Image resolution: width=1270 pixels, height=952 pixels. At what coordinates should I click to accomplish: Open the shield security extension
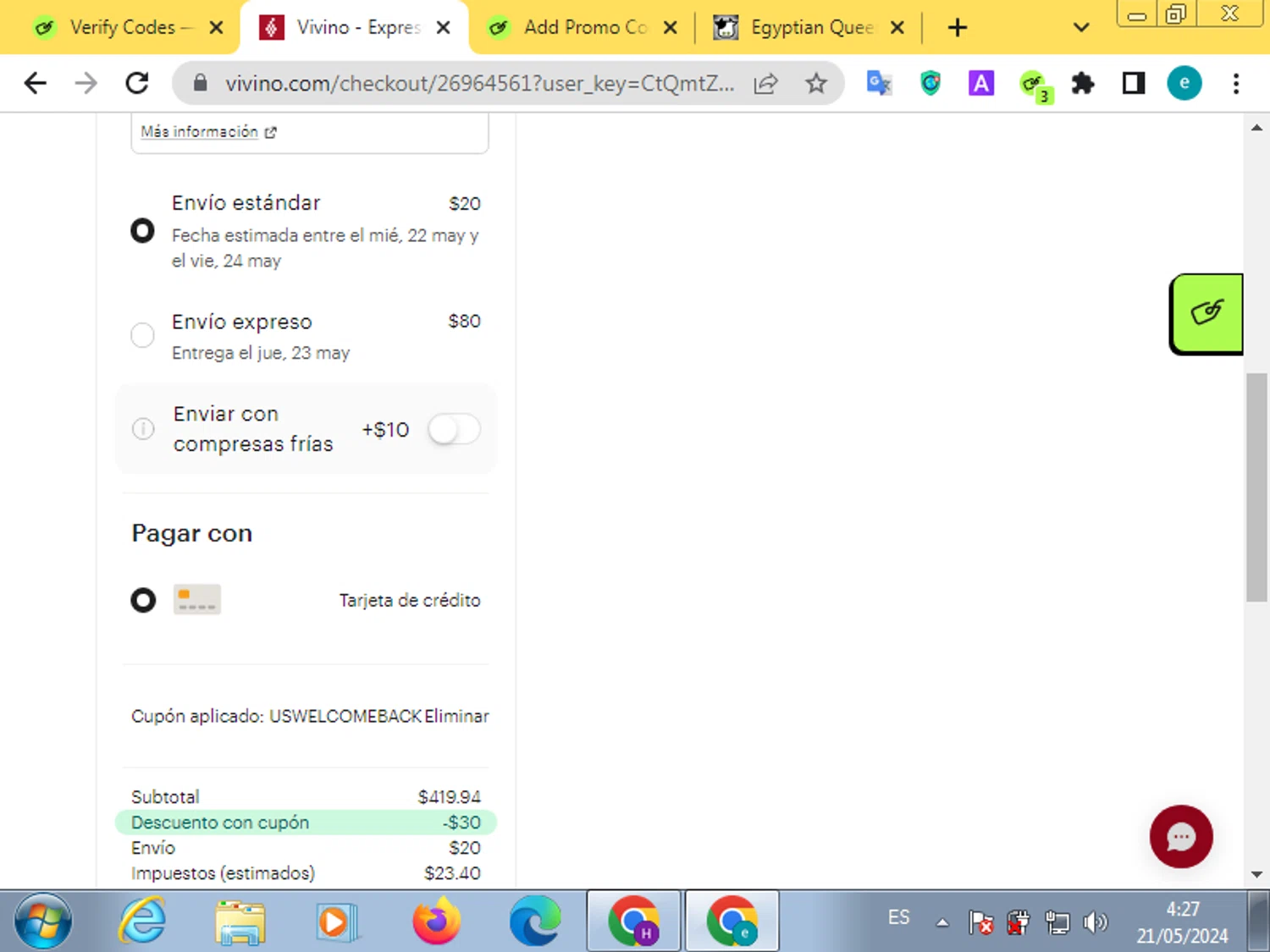point(930,83)
